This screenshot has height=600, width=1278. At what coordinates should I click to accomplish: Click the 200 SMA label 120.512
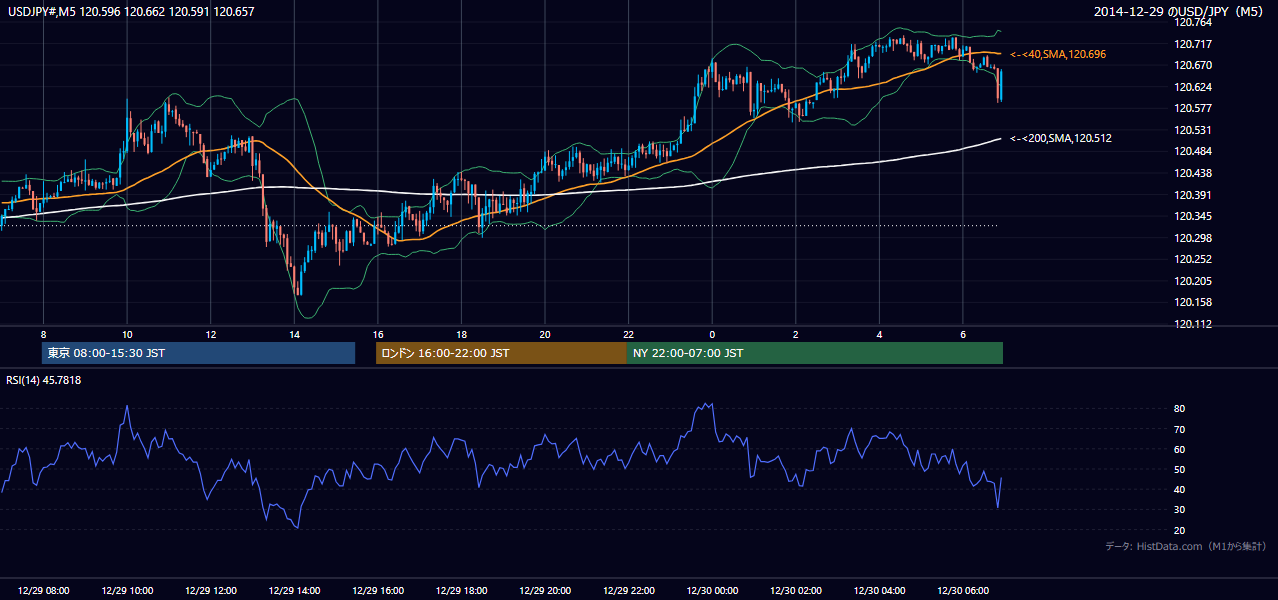(1061, 138)
